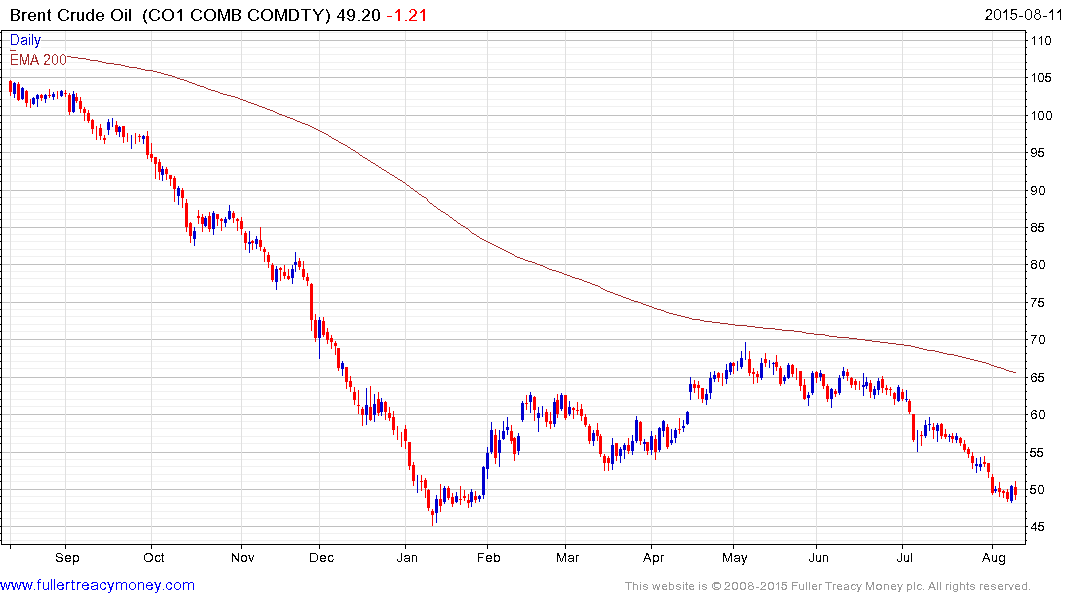Viewport: 1075px width, 600px height.
Task: Select the Dec month axis label
Action: point(321,557)
